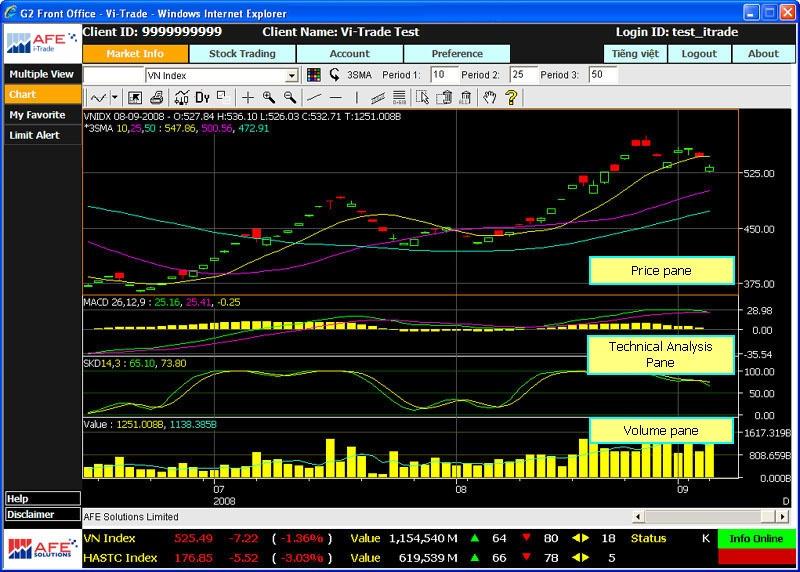Click the Status label in bottom bar
The image size is (800, 572).
tap(648, 538)
